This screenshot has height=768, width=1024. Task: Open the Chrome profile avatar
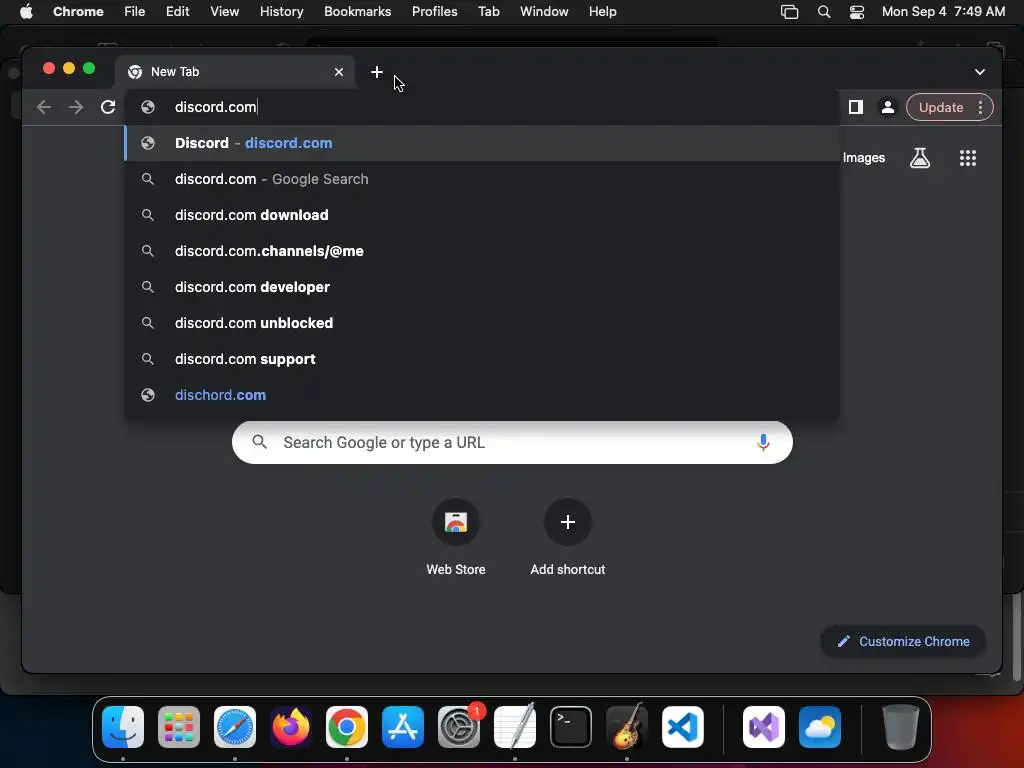point(888,107)
